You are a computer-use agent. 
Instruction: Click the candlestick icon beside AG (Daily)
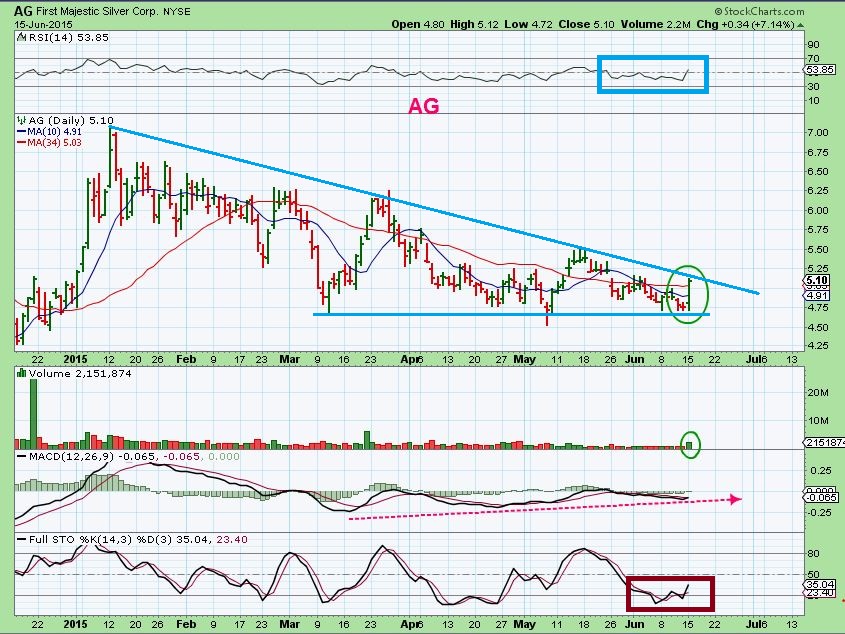click(22, 120)
